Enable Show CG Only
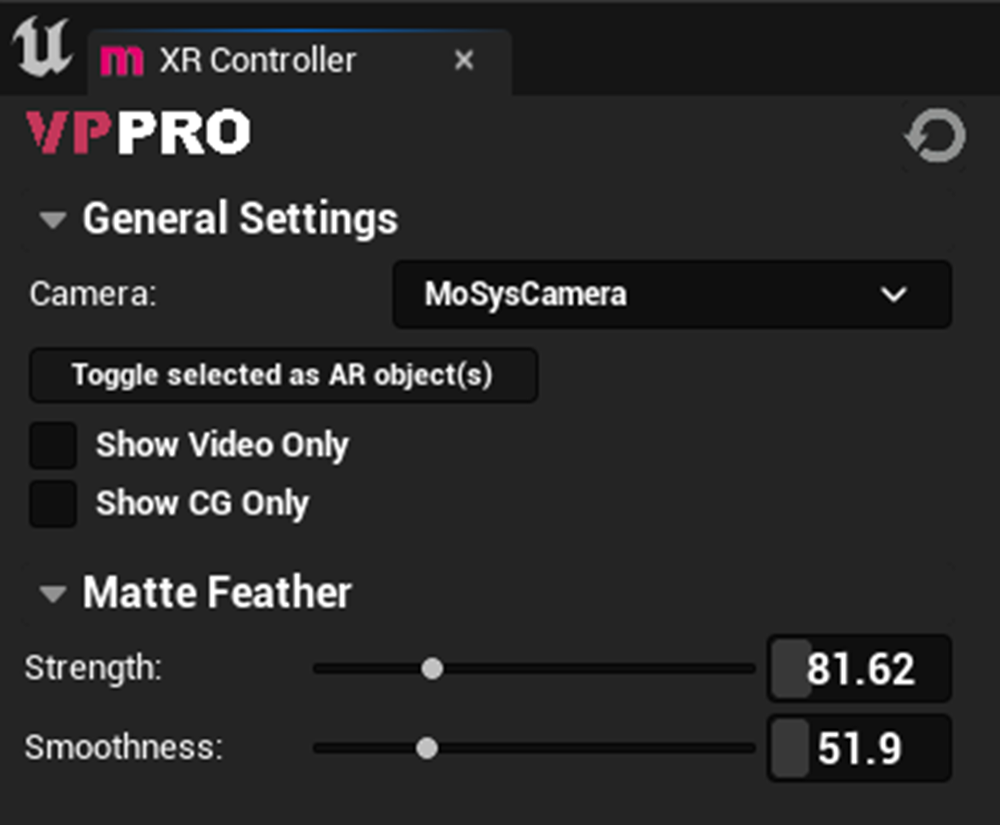 pyautogui.click(x=52, y=503)
